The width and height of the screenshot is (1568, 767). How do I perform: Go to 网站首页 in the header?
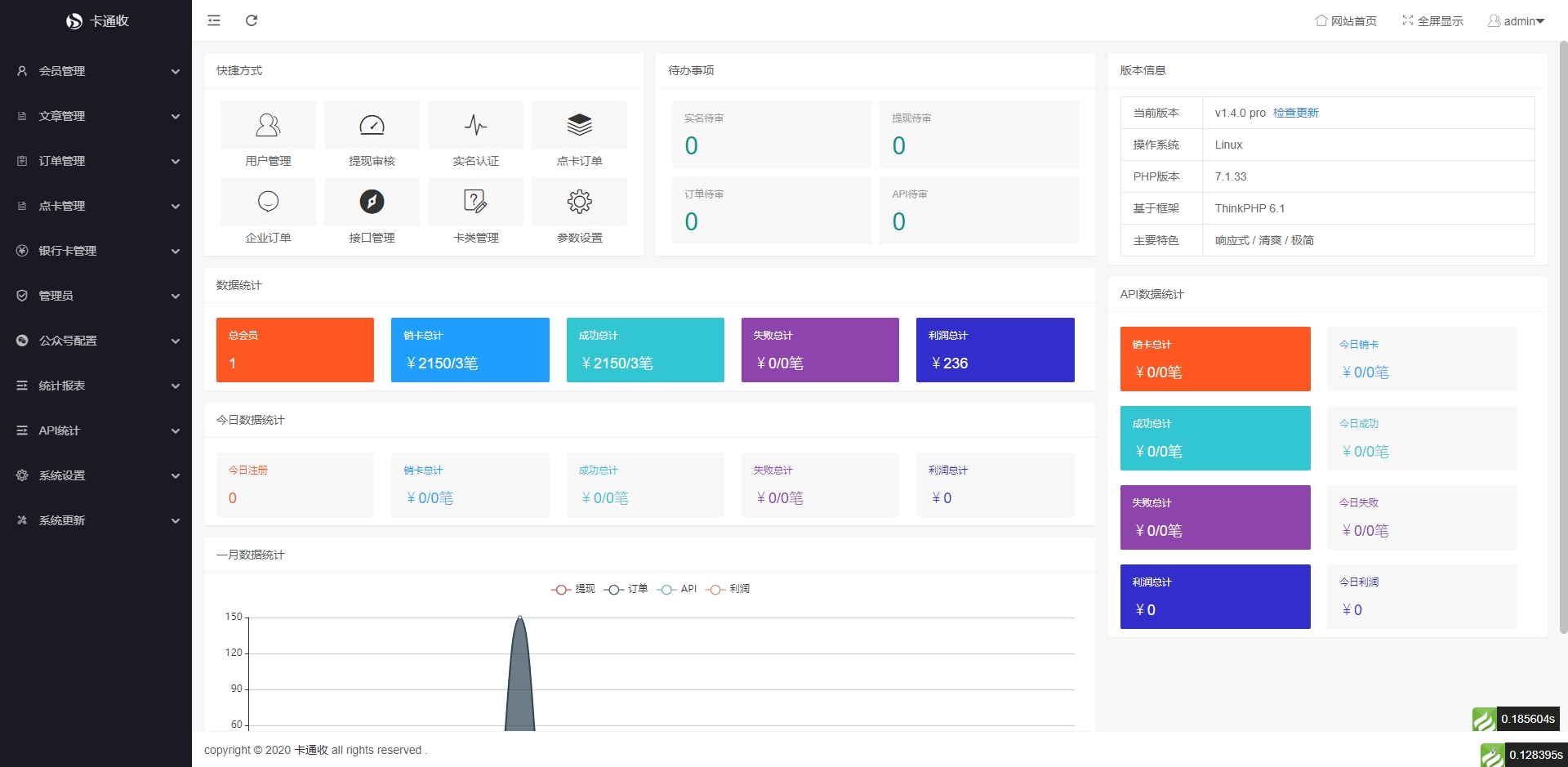point(1346,21)
